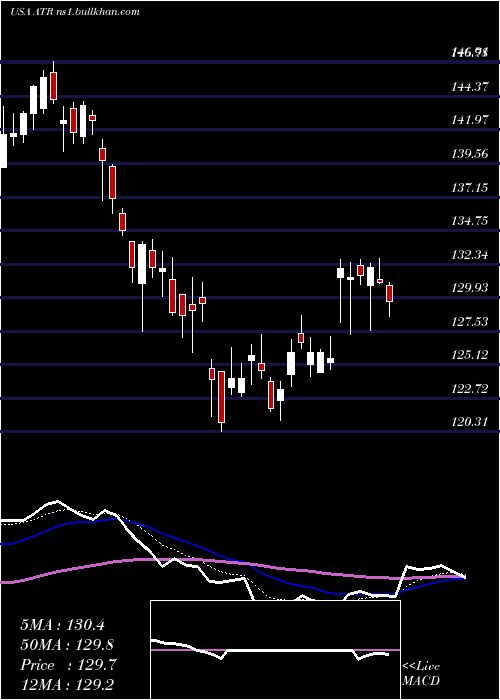The image size is (500, 700).
Task: Click the Price : 129.7 readout
Action: pos(69,665)
